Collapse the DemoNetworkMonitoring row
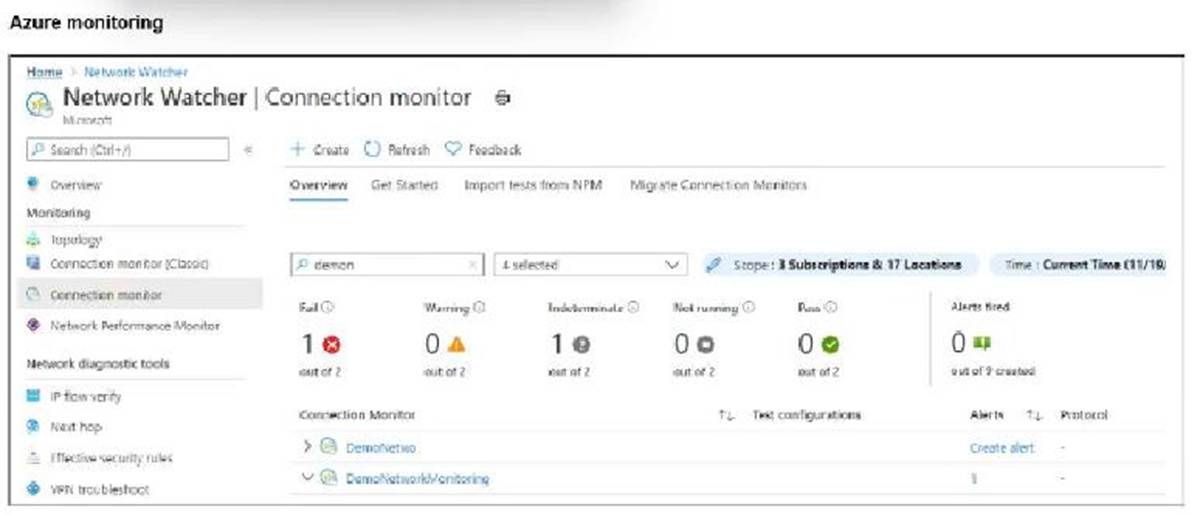The image size is (1200, 515). (x=307, y=478)
